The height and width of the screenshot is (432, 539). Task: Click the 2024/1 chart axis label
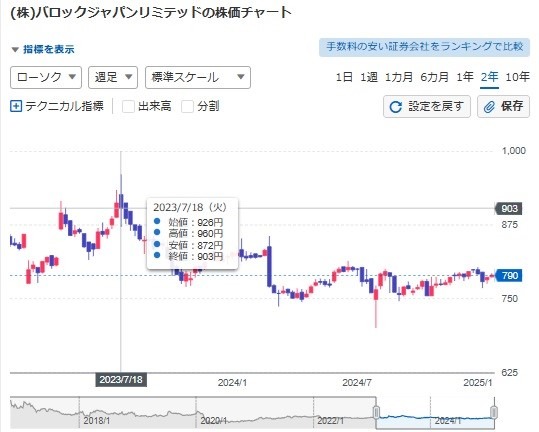tap(232, 383)
